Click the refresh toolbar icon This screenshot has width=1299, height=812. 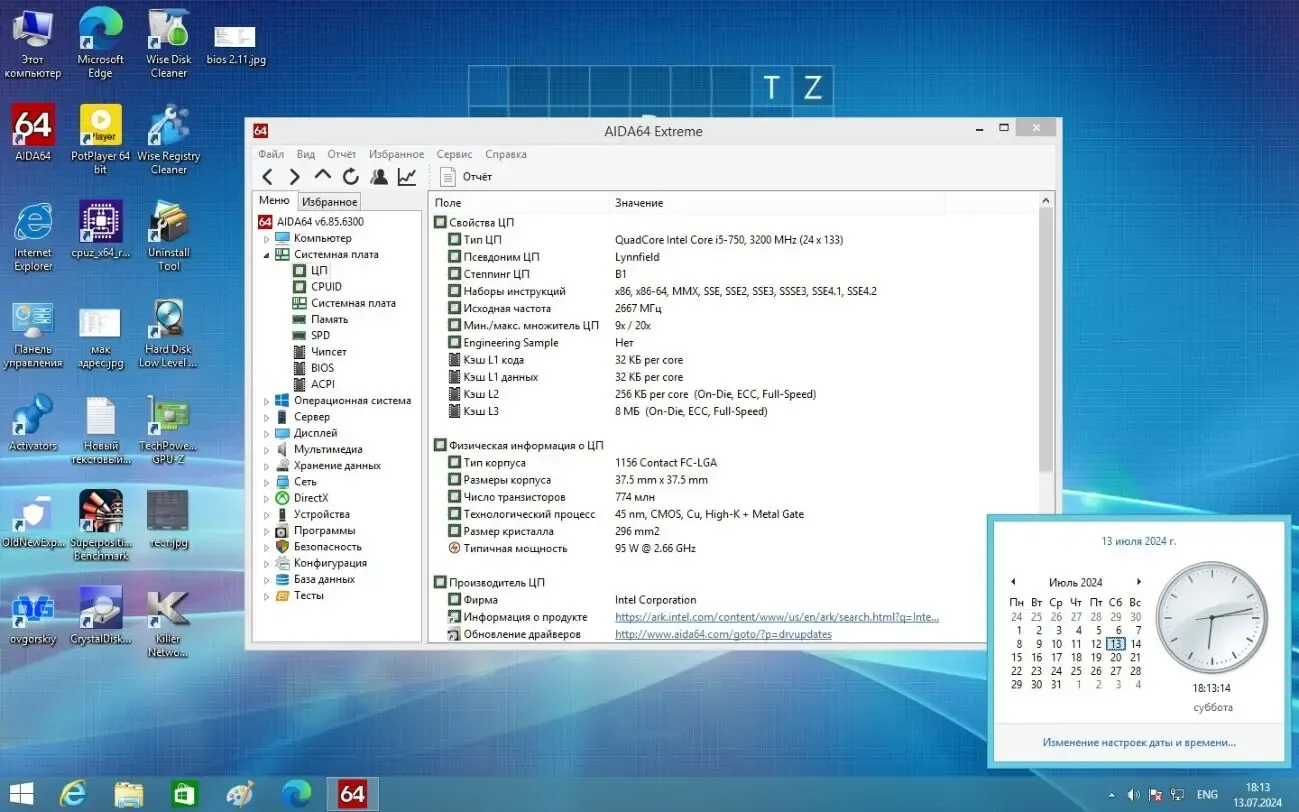coord(349,175)
